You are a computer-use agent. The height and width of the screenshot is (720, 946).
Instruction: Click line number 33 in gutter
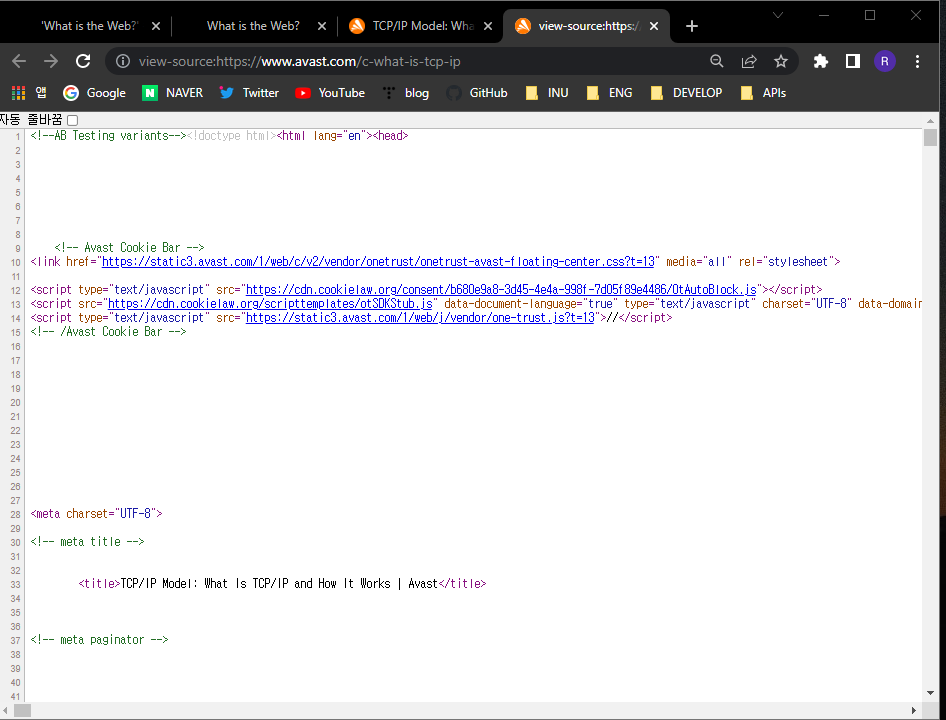15,584
